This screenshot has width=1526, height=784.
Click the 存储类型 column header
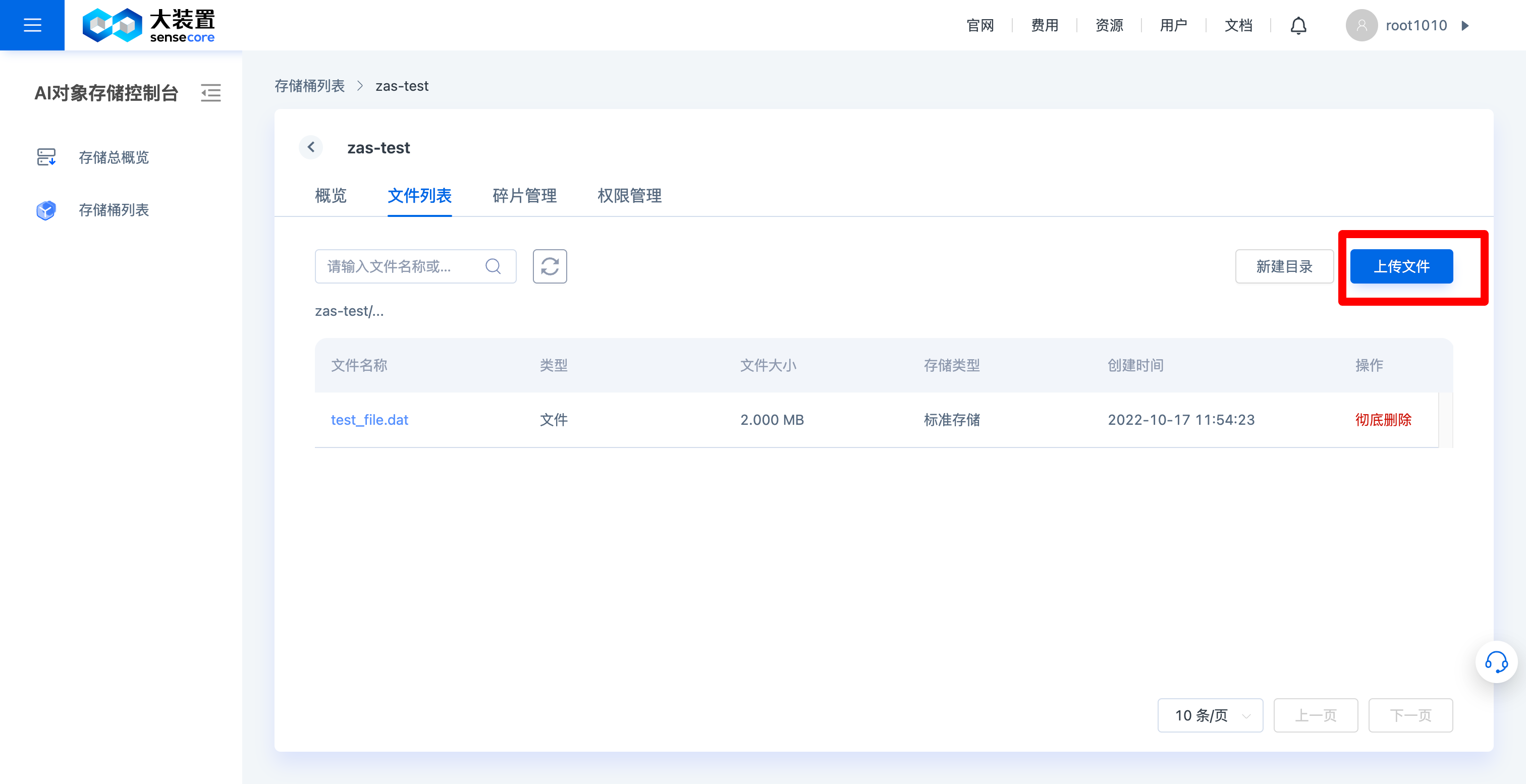(x=951, y=365)
